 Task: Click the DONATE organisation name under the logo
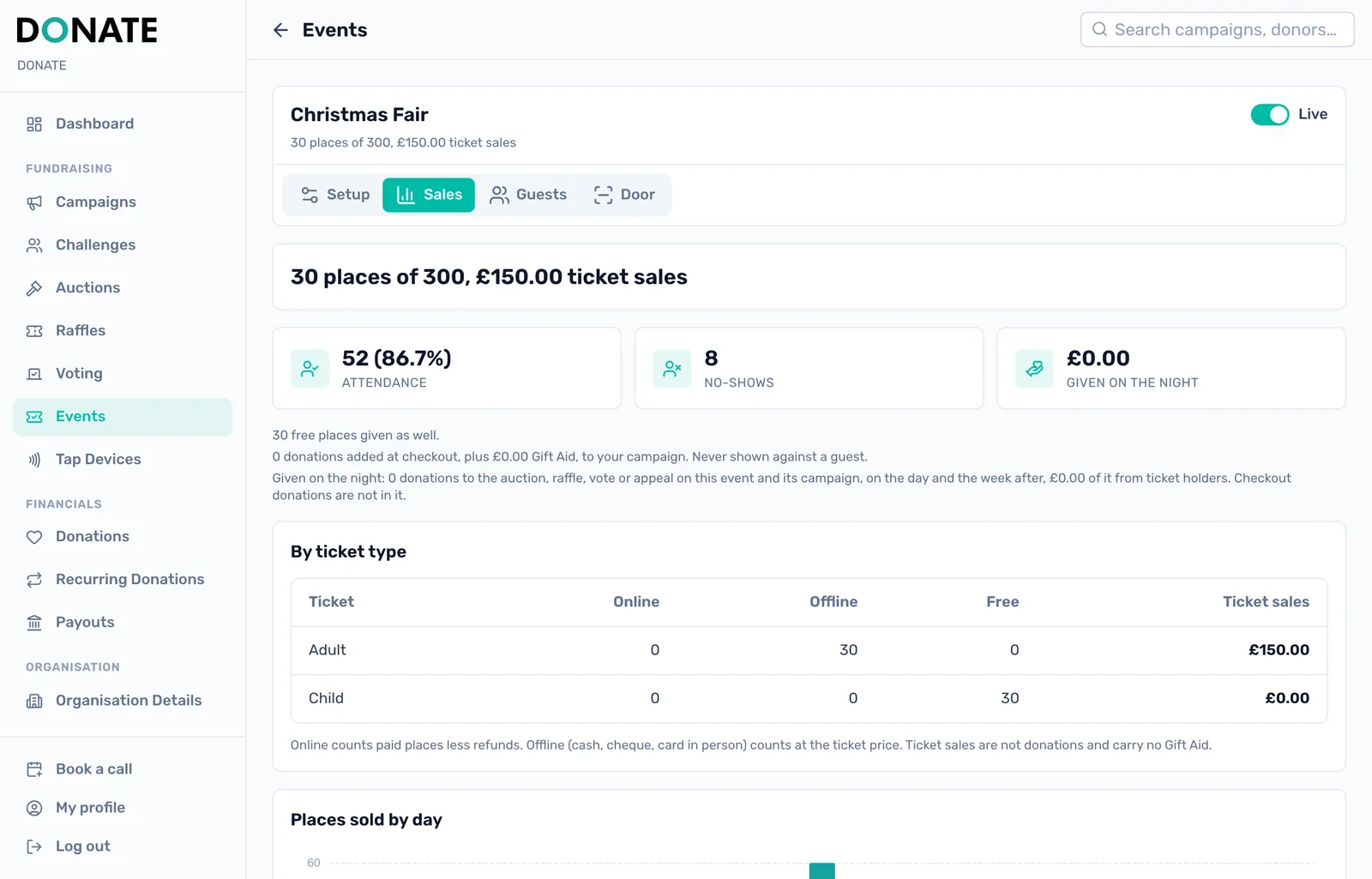coord(42,65)
